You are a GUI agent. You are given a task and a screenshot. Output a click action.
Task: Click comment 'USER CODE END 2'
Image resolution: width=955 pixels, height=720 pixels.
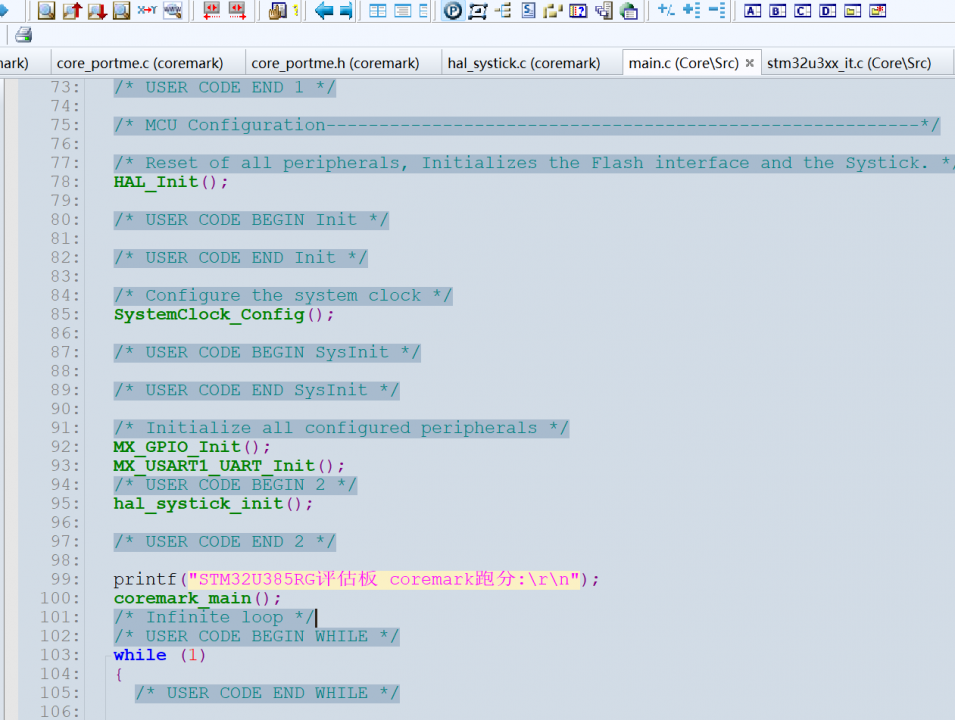pos(225,542)
